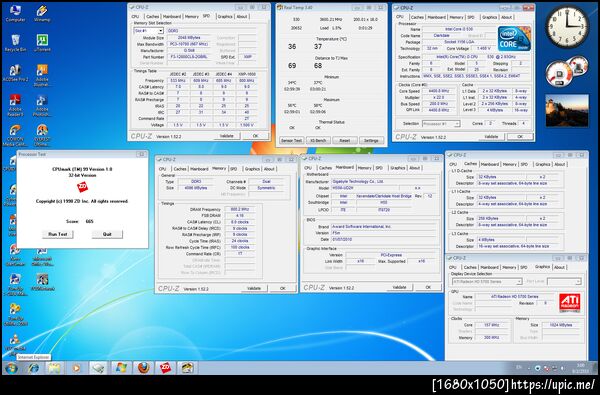Open the Recycle Bin icon
This screenshot has width=600, height=395.
point(15,43)
